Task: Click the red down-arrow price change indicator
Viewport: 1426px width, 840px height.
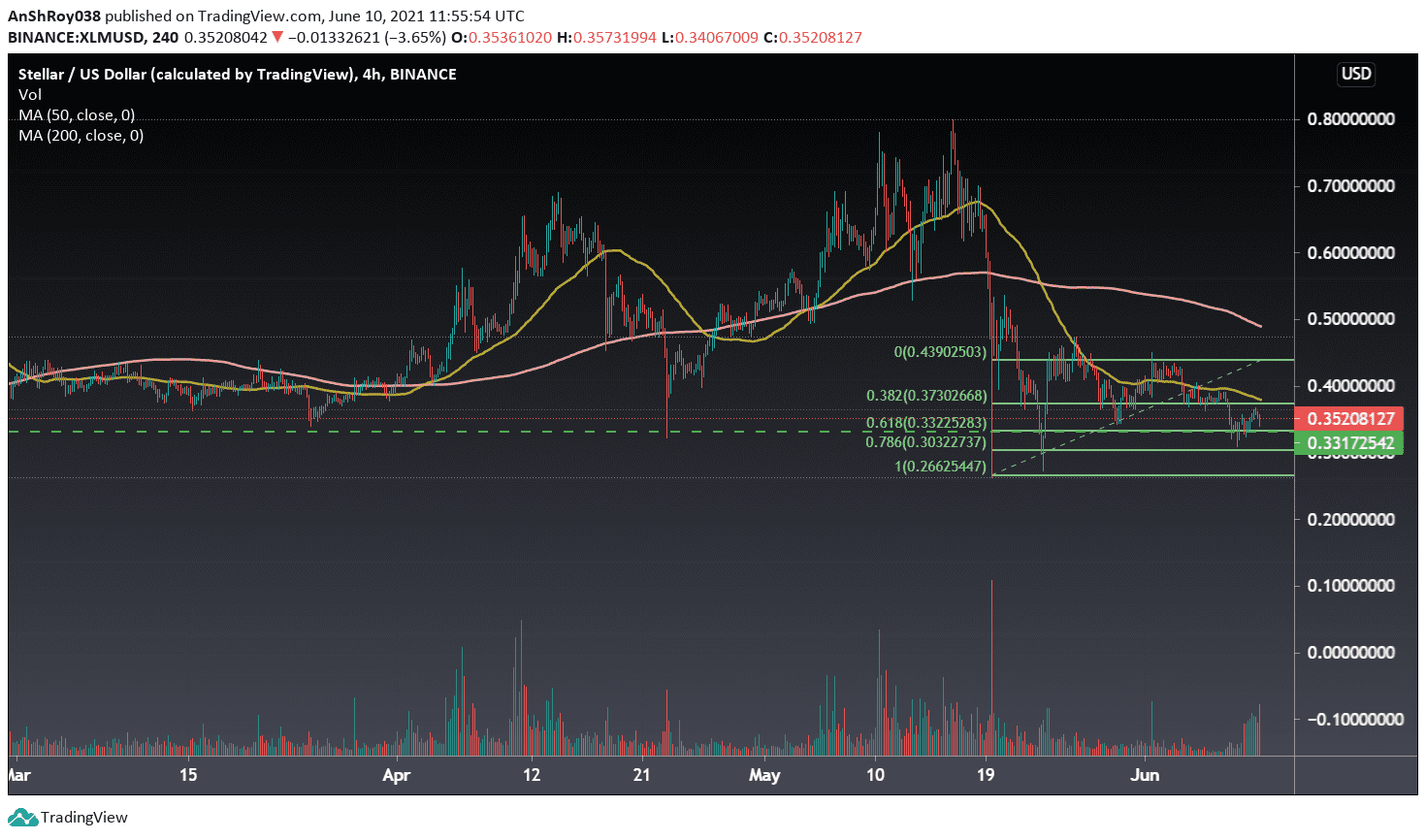Action: [277, 38]
